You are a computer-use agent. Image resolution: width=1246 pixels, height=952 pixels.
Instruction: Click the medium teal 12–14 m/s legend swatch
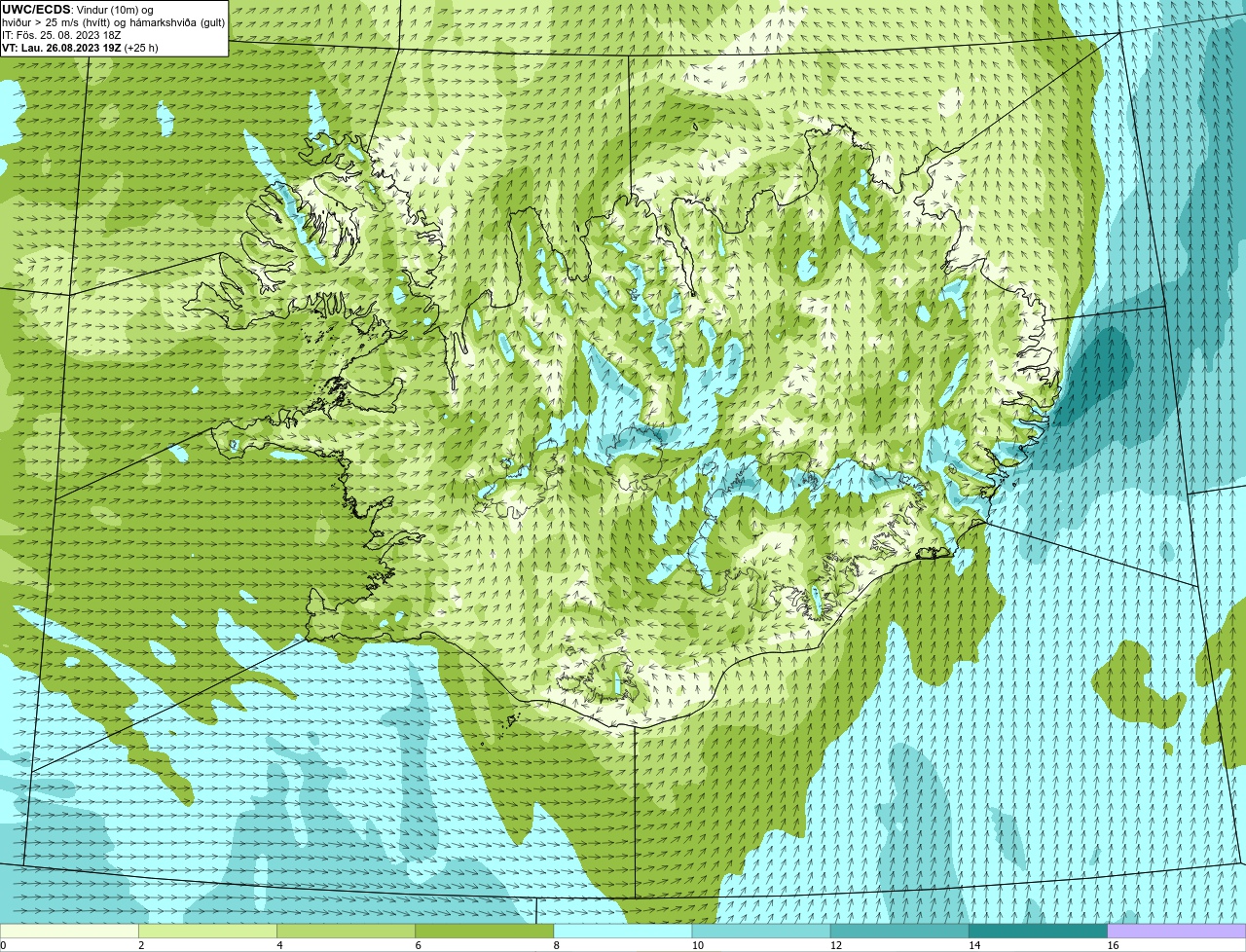tap(899, 931)
